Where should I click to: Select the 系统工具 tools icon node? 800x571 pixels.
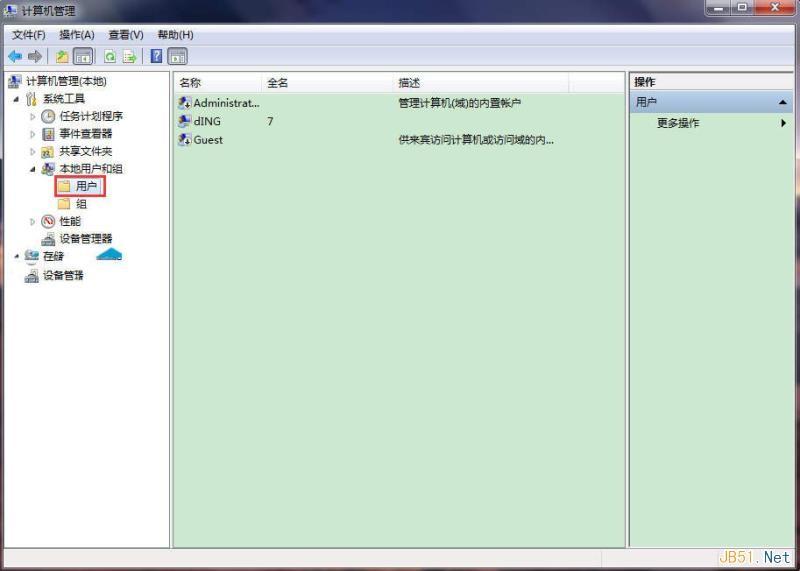tap(31, 98)
